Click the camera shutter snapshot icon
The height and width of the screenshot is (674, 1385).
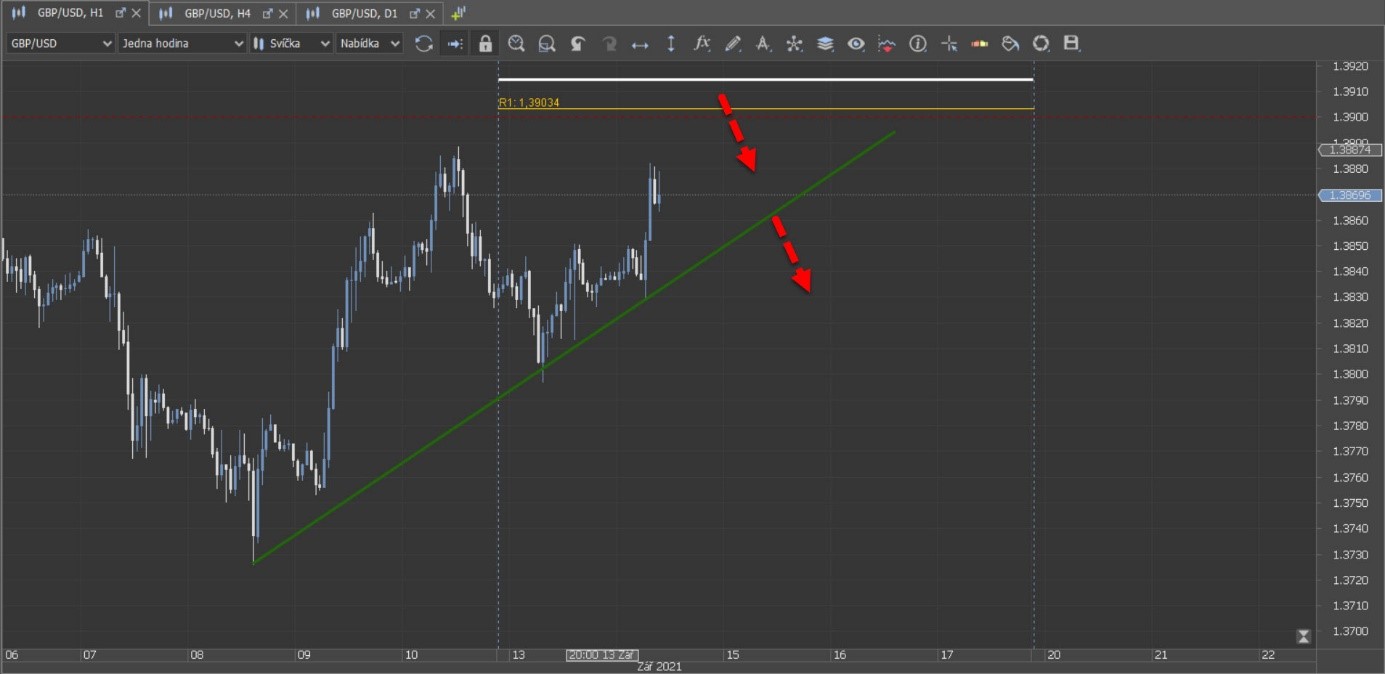coord(1041,43)
